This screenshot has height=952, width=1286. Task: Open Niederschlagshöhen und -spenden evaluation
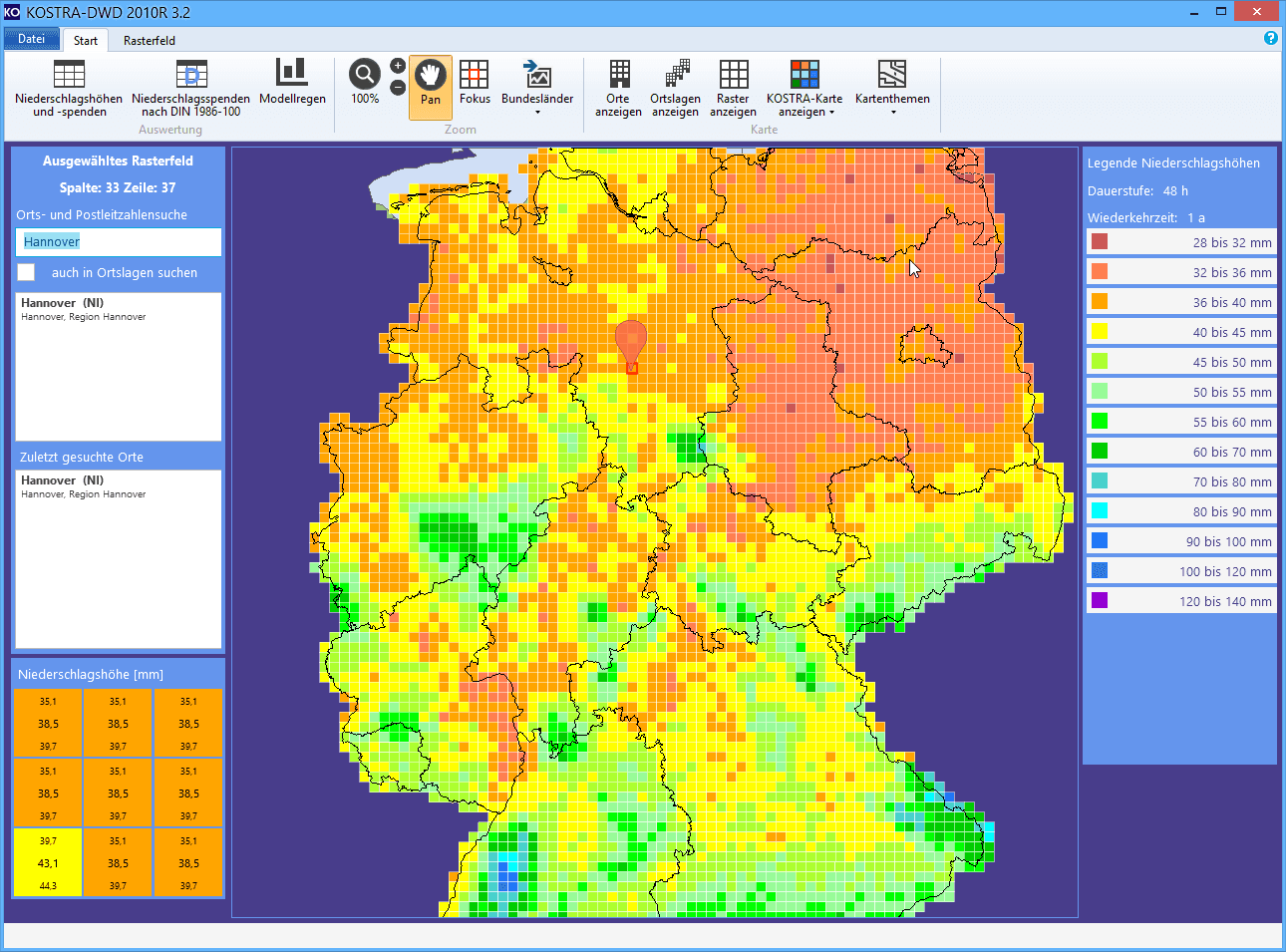pos(69,88)
